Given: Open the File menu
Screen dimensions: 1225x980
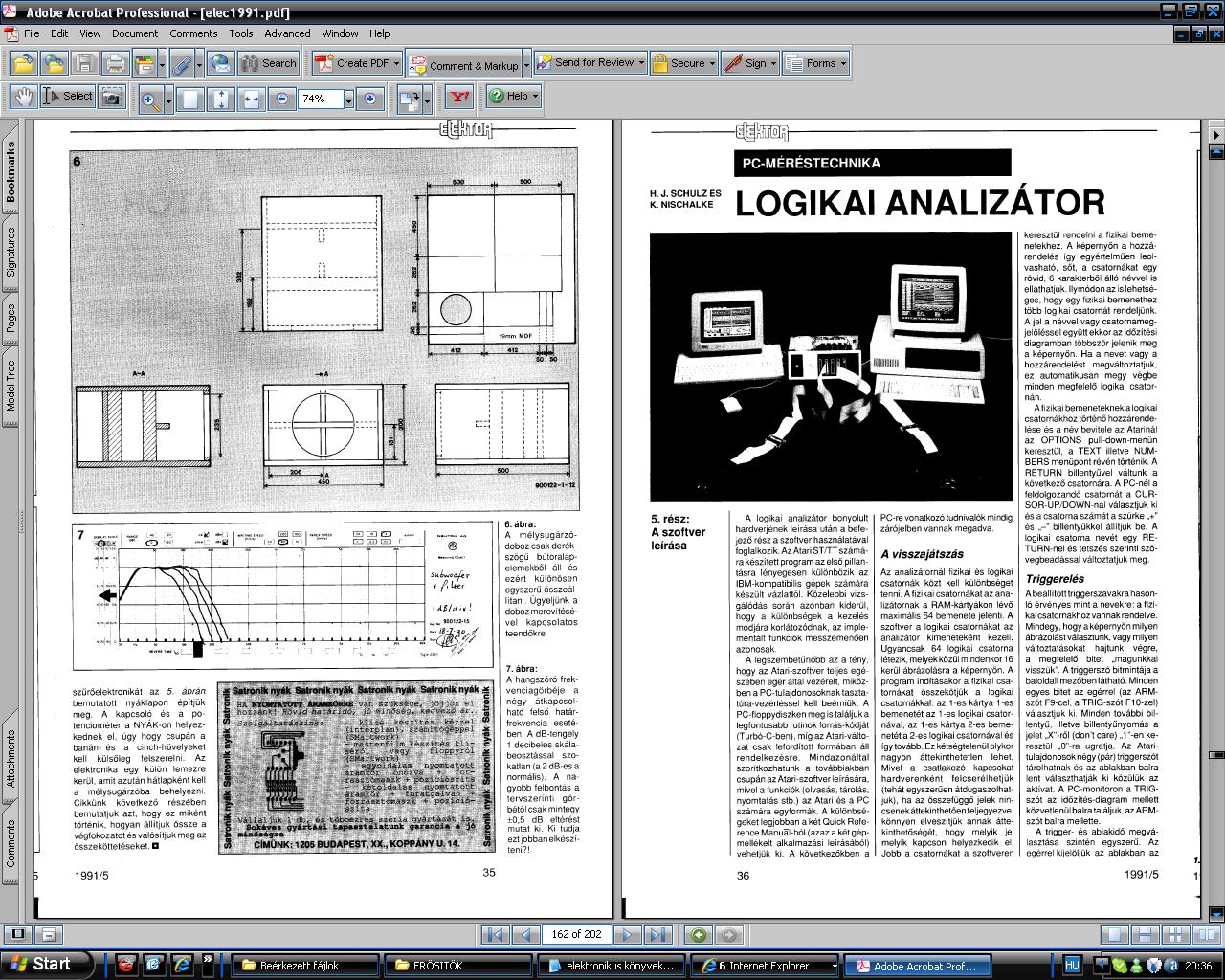Looking at the screenshot, I should (x=32, y=33).
